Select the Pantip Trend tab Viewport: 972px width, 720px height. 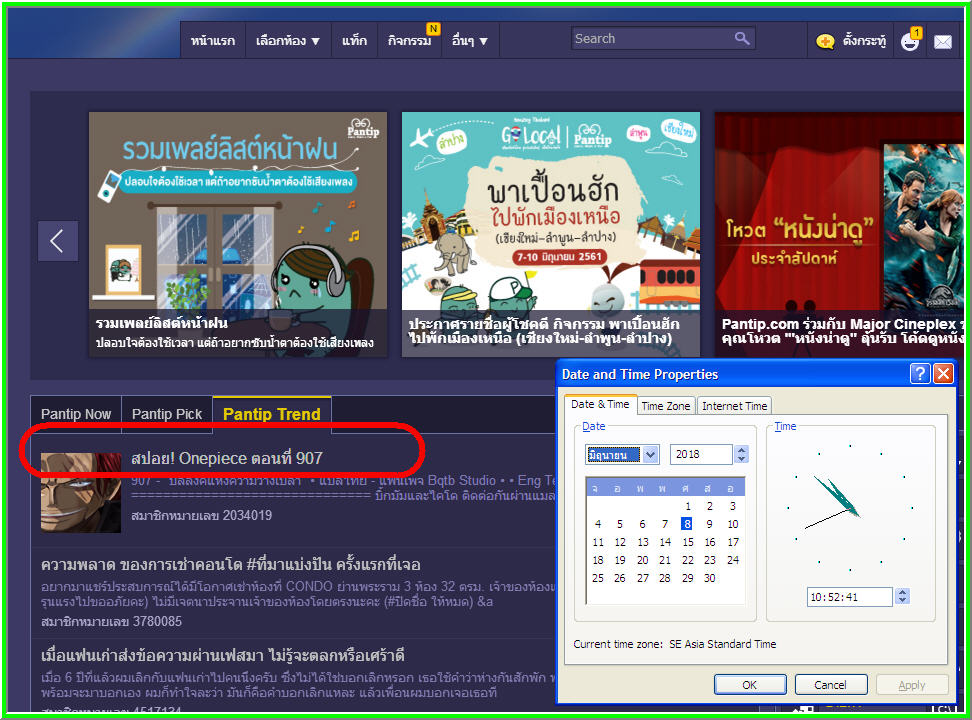click(272, 414)
